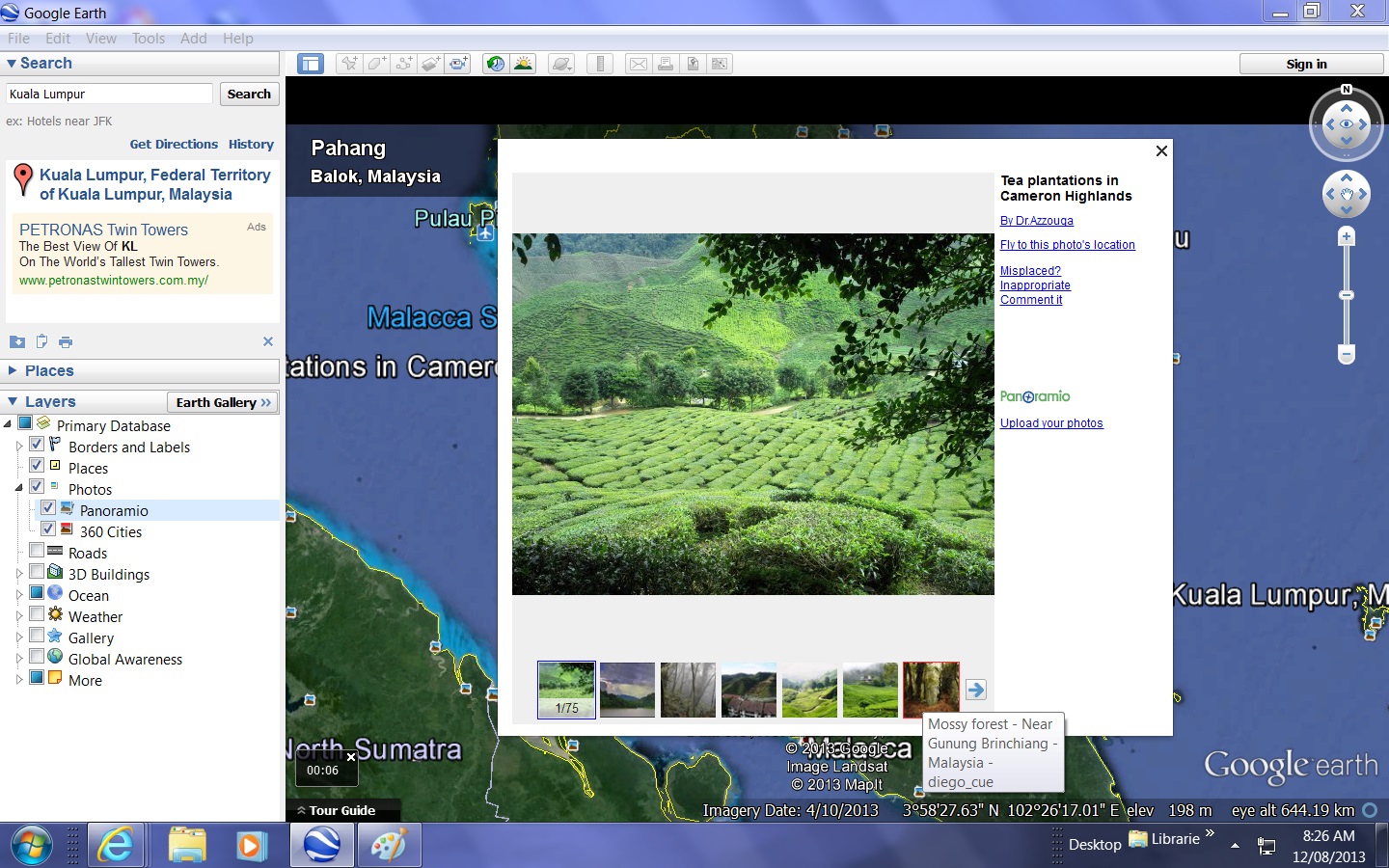Select the Ruler measurement tool
The height and width of the screenshot is (868, 1389).
point(600,64)
